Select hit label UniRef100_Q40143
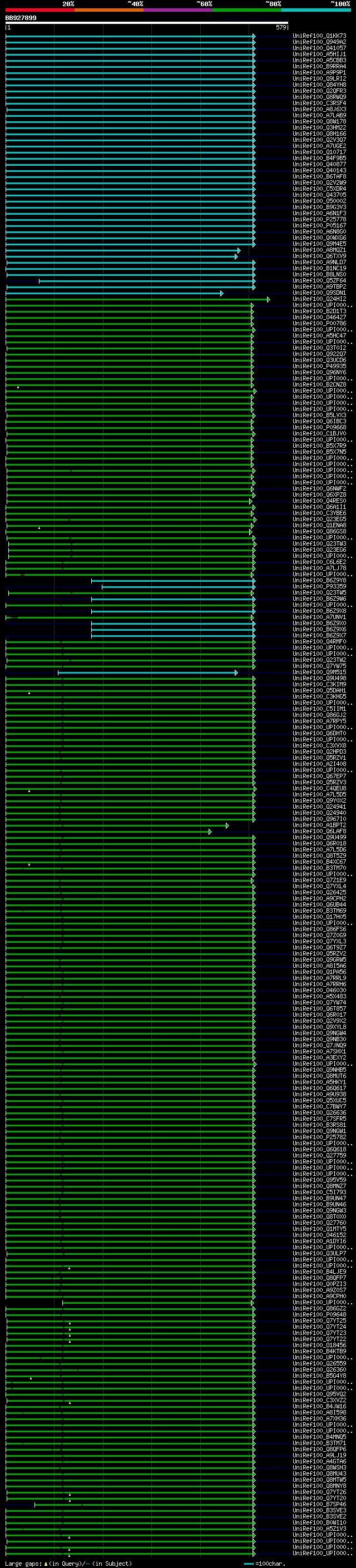This screenshot has width=356, height=1568. click(319, 170)
